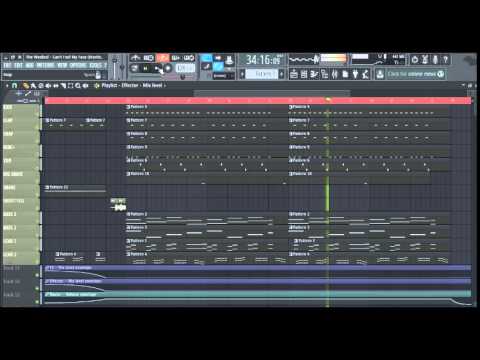Open the playlist view from window toolbar

(x=294, y=74)
